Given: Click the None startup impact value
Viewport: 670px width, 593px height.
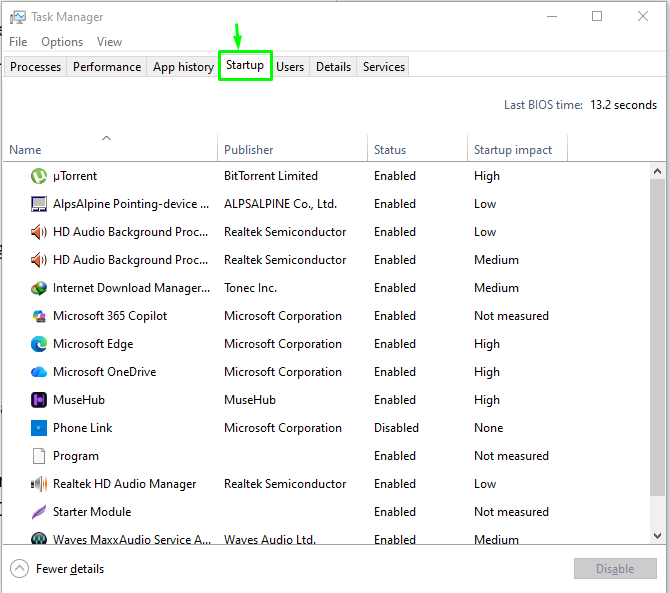Looking at the screenshot, I should [x=488, y=428].
